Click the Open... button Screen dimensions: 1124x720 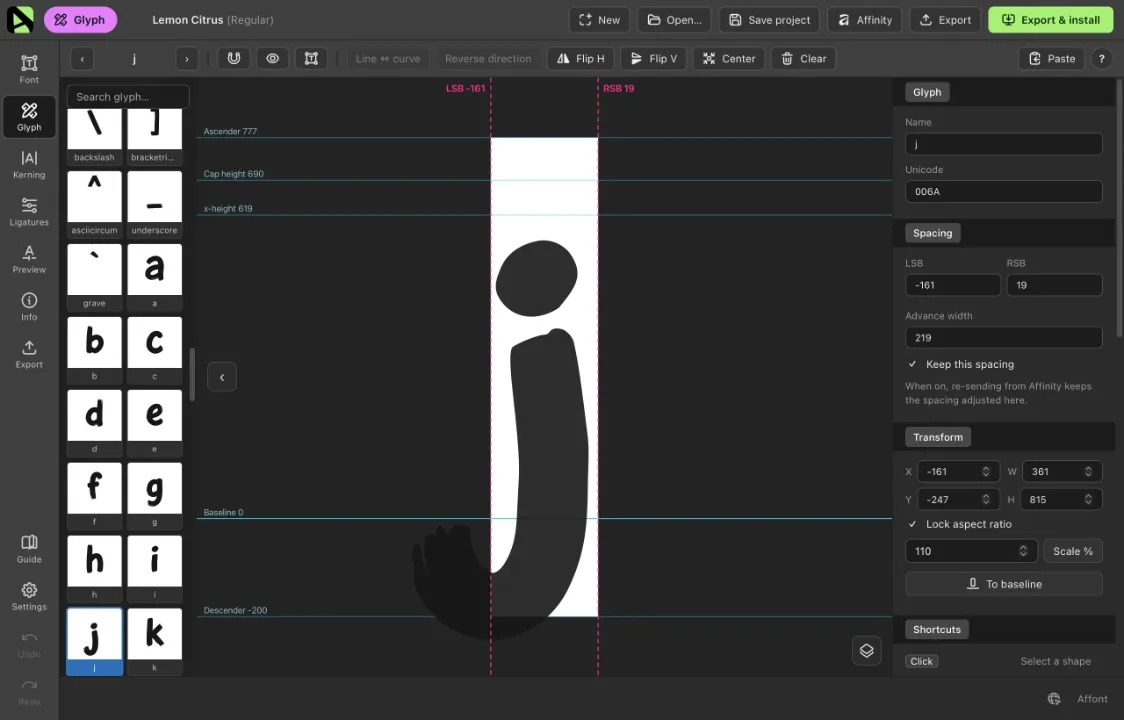674,19
